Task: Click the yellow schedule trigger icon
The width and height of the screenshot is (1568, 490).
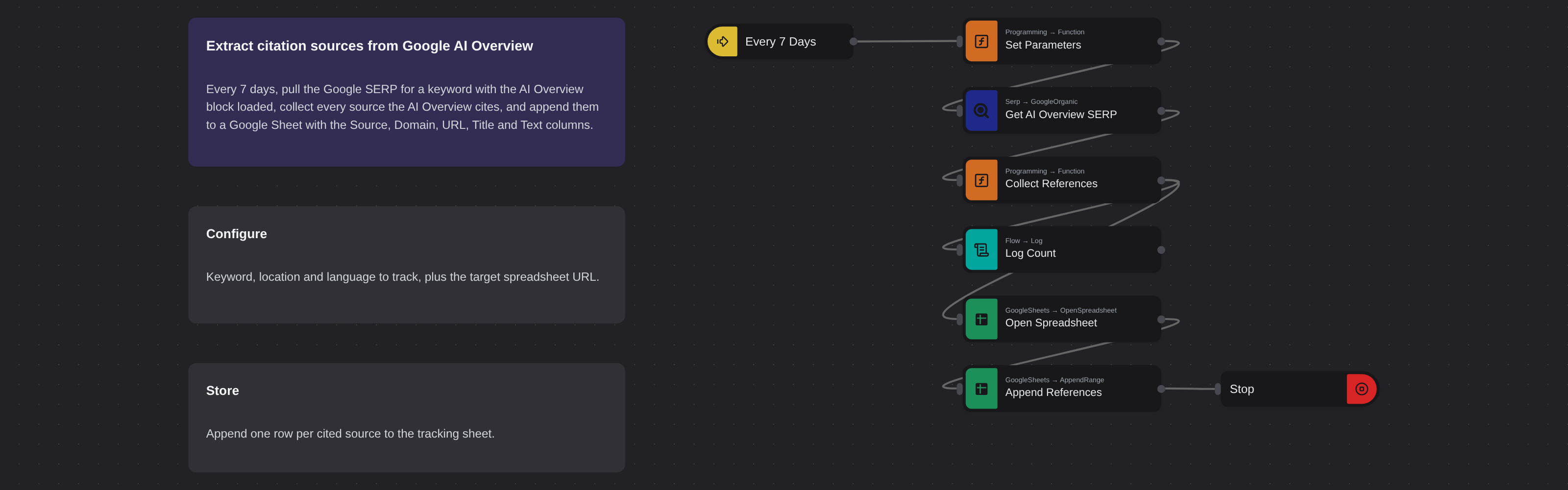Action: tap(722, 41)
